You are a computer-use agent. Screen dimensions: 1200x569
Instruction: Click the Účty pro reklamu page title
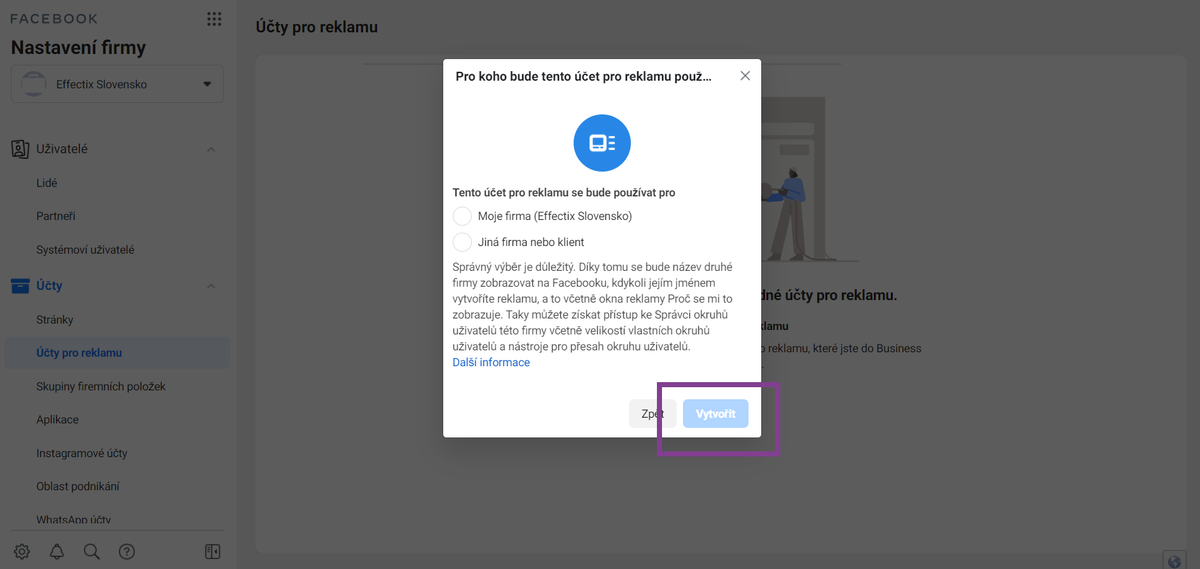click(317, 27)
